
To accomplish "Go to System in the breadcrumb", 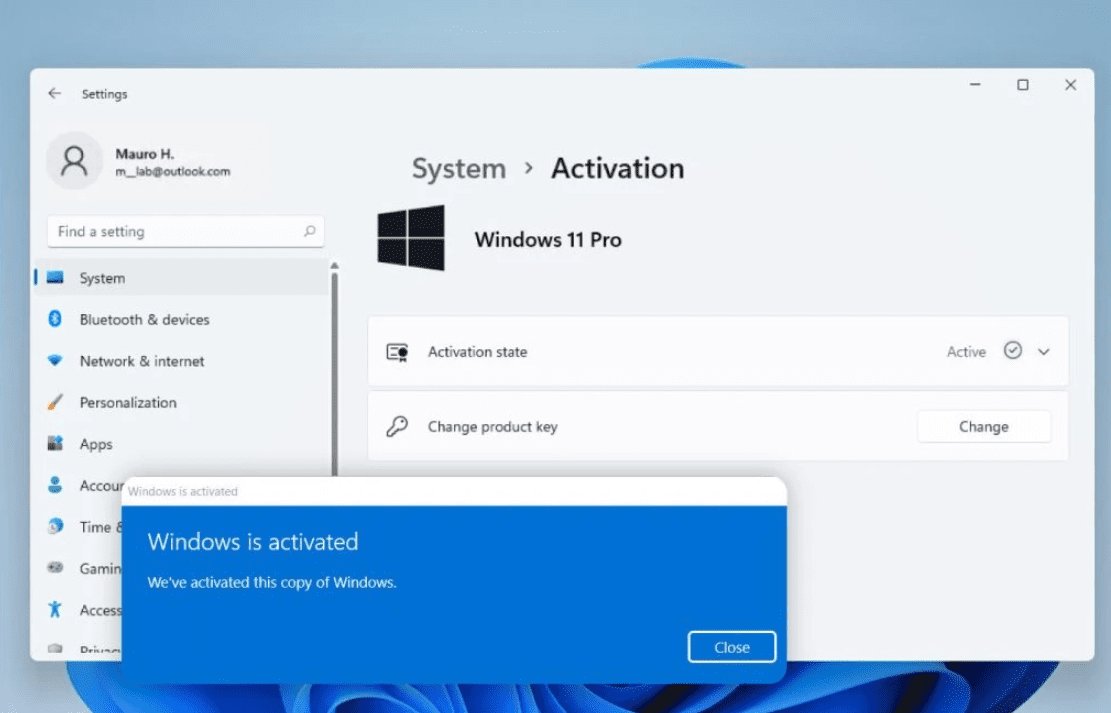I will [x=458, y=169].
